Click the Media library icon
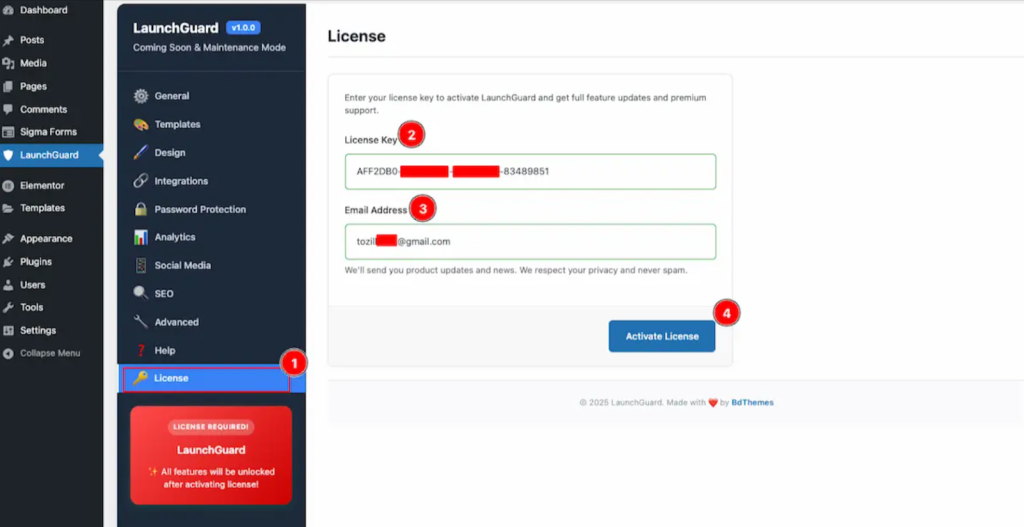1024x527 pixels. (8, 63)
